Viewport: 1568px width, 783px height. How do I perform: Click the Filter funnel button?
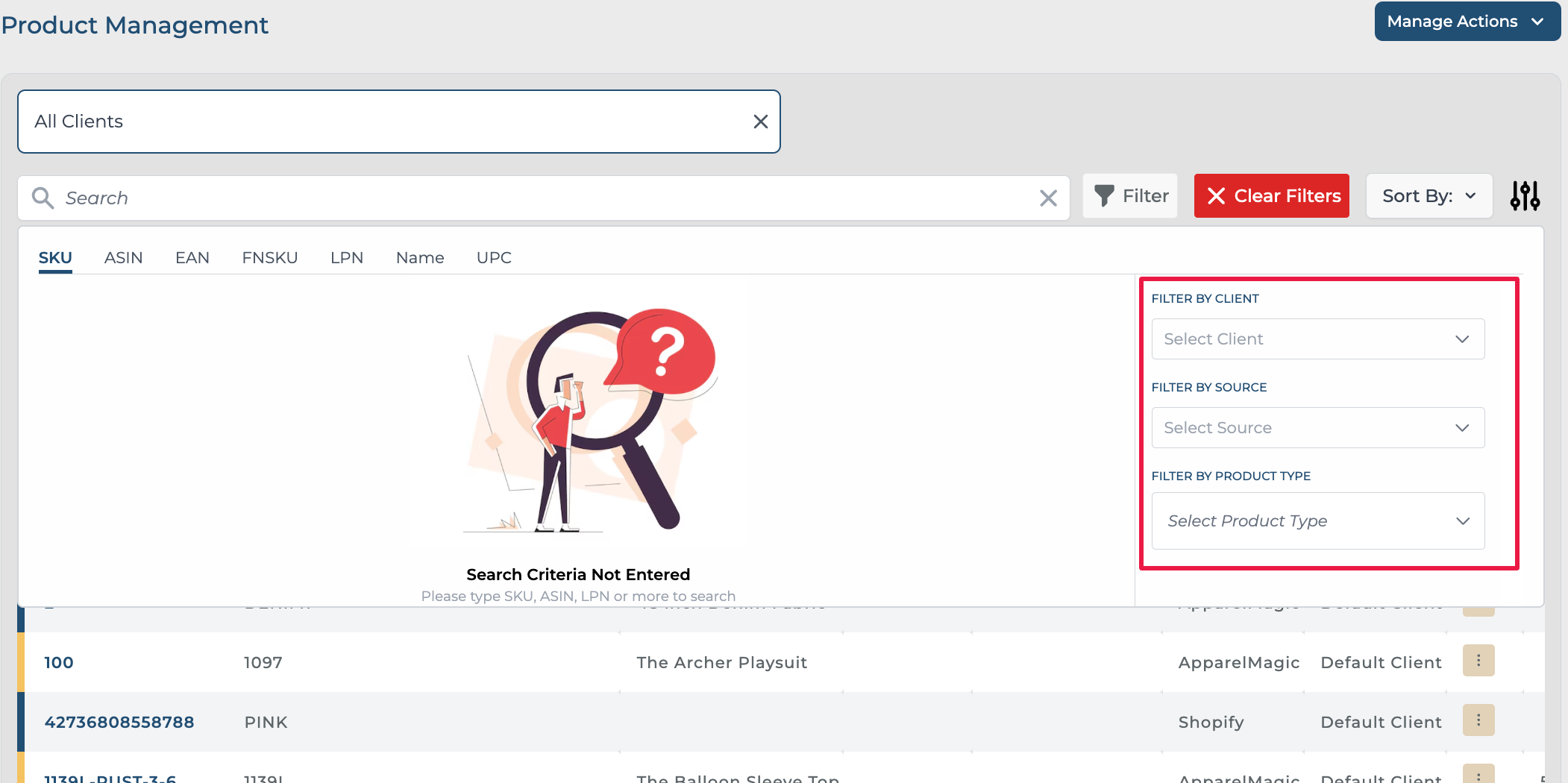[x=1130, y=196]
